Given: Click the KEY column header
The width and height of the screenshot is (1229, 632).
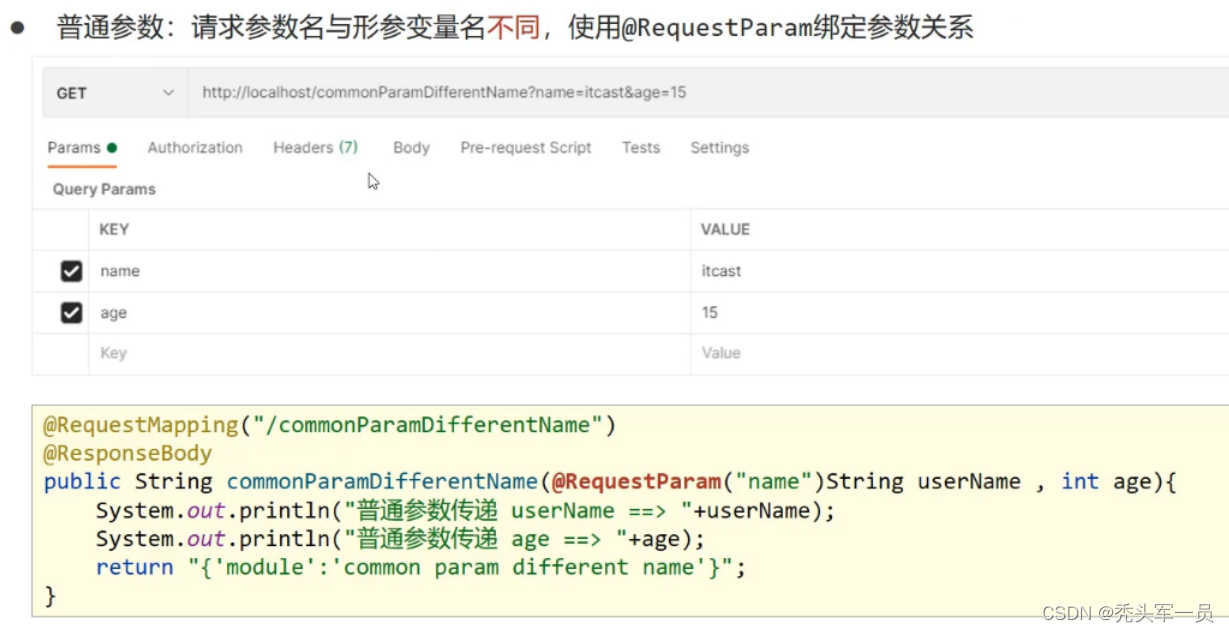Looking at the screenshot, I should 114,229.
